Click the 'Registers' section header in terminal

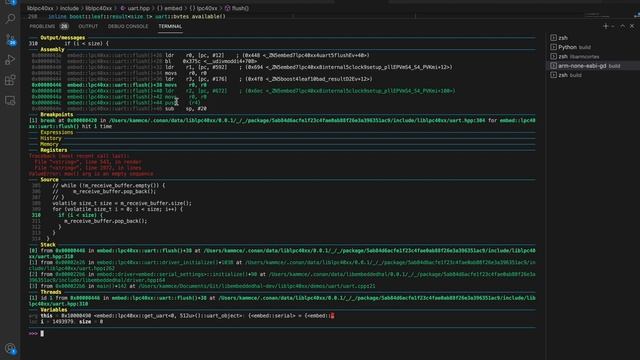click(x=54, y=150)
